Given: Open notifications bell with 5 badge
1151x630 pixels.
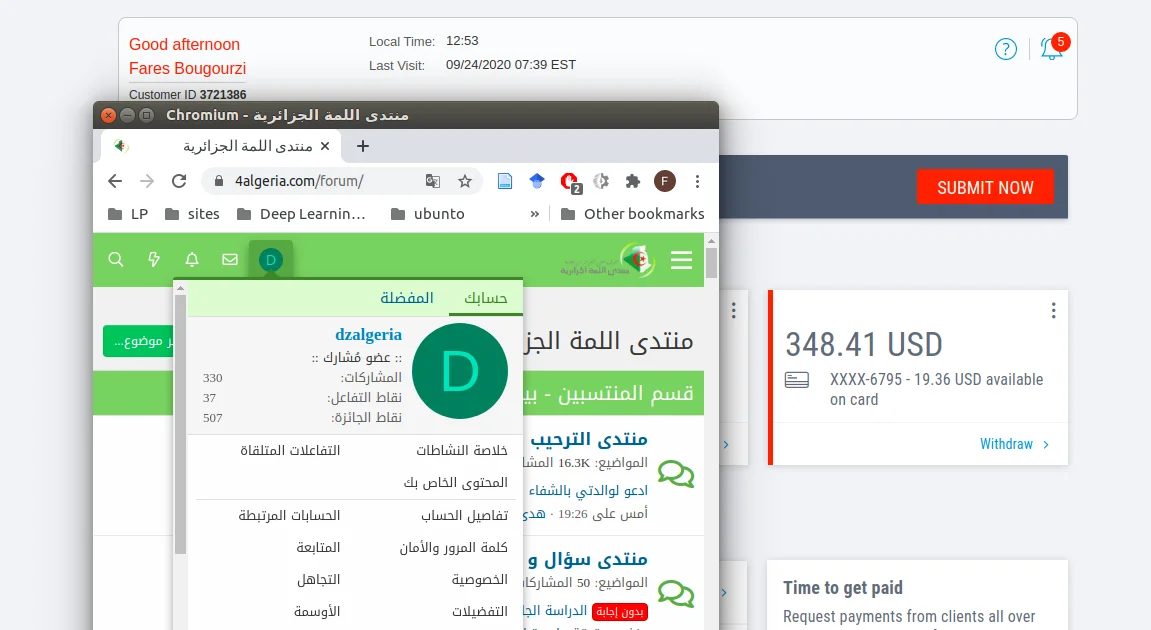Looking at the screenshot, I should click(1051, 48).
